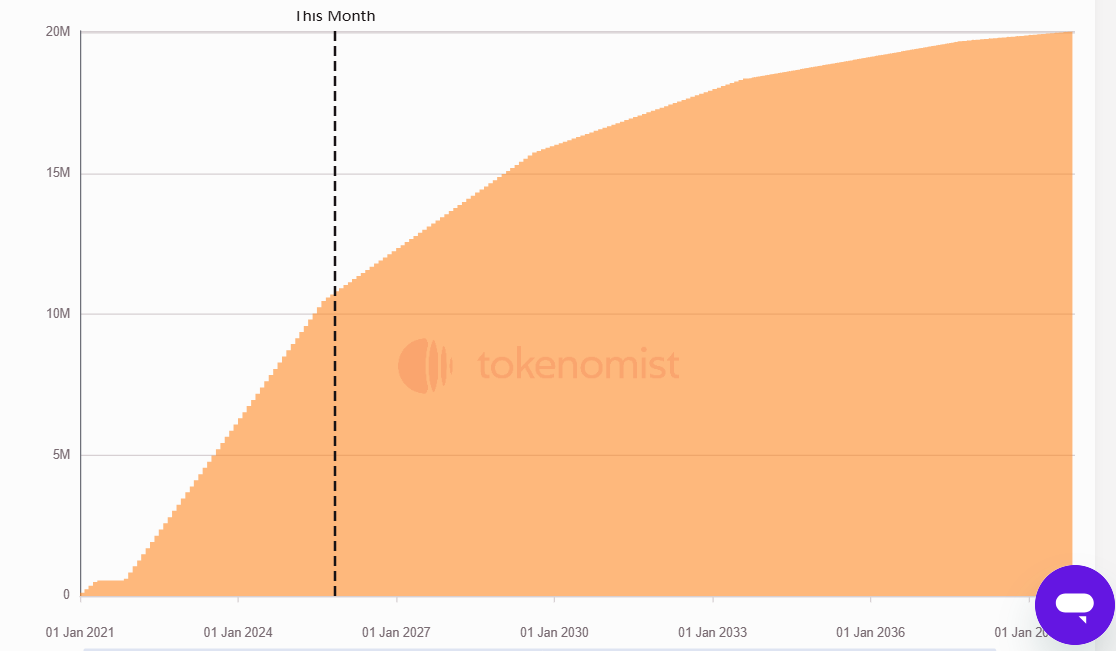
Task: Click the 15M y-axis label
Action: (58, 174)
